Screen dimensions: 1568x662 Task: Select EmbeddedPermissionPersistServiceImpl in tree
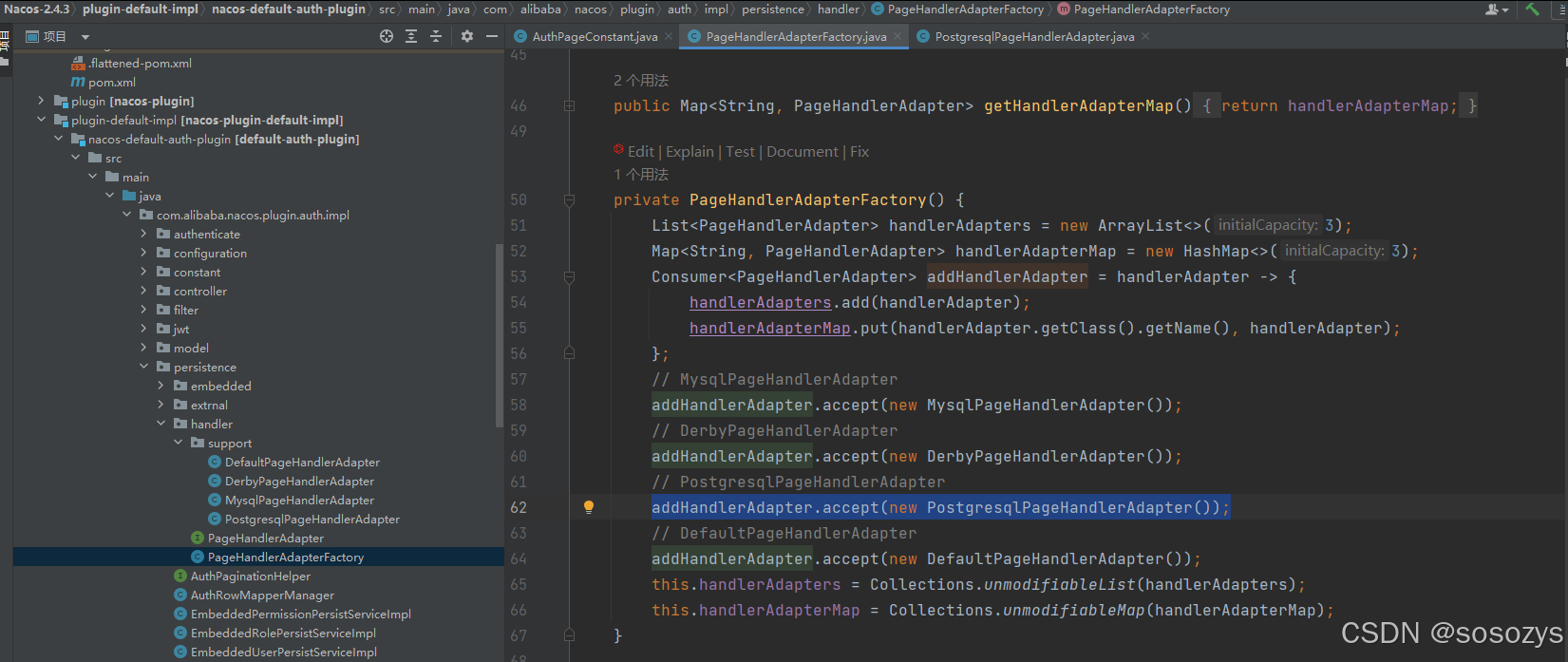pyautogui.click(x=301, y=615)
